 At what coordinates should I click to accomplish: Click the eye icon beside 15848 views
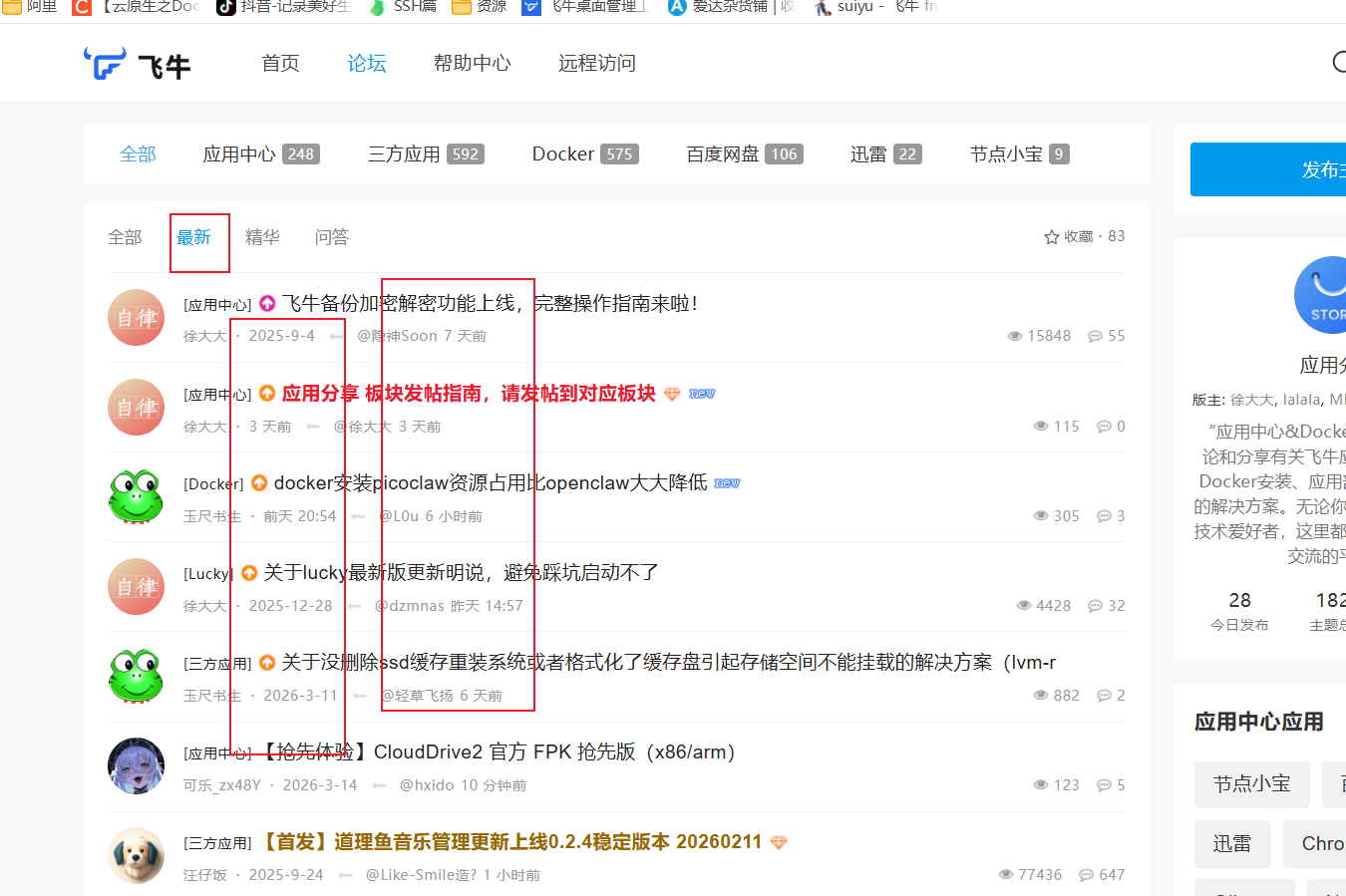[1015, 336]
